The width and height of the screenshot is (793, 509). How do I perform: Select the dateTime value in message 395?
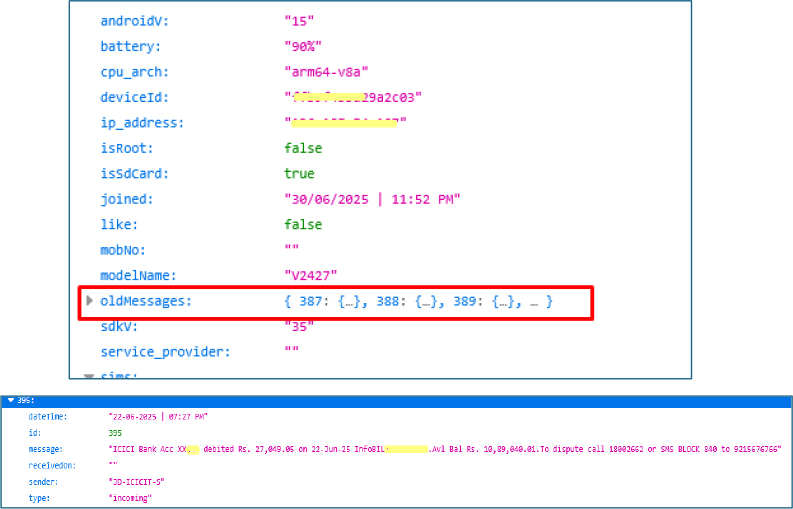pyautogui.click(x=158, y=416)
